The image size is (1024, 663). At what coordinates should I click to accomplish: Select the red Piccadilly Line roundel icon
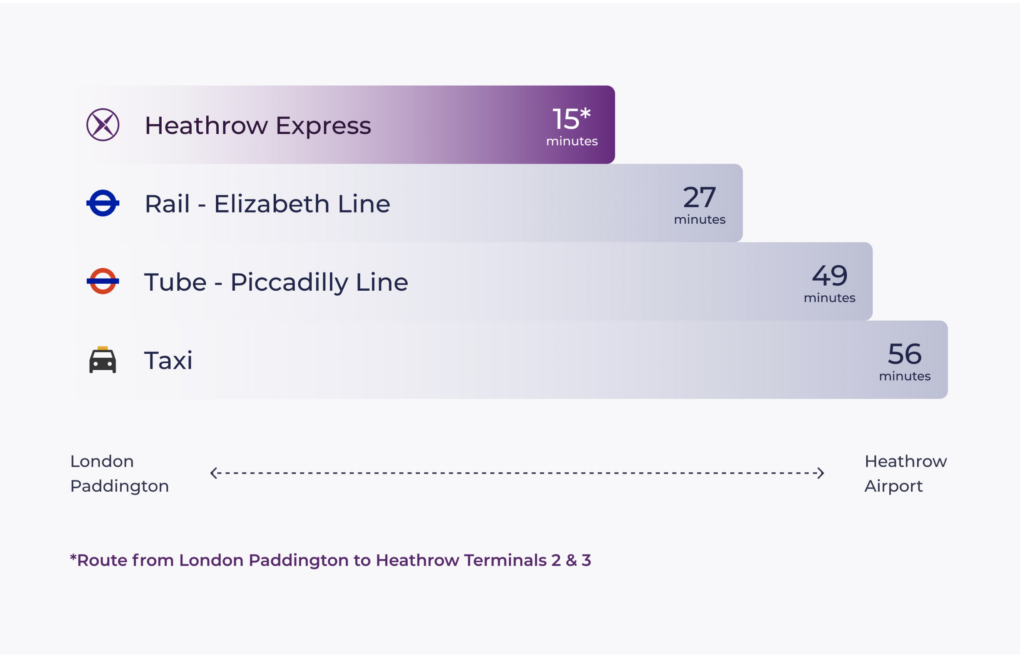pyautogui.click(x=103, y=282)
